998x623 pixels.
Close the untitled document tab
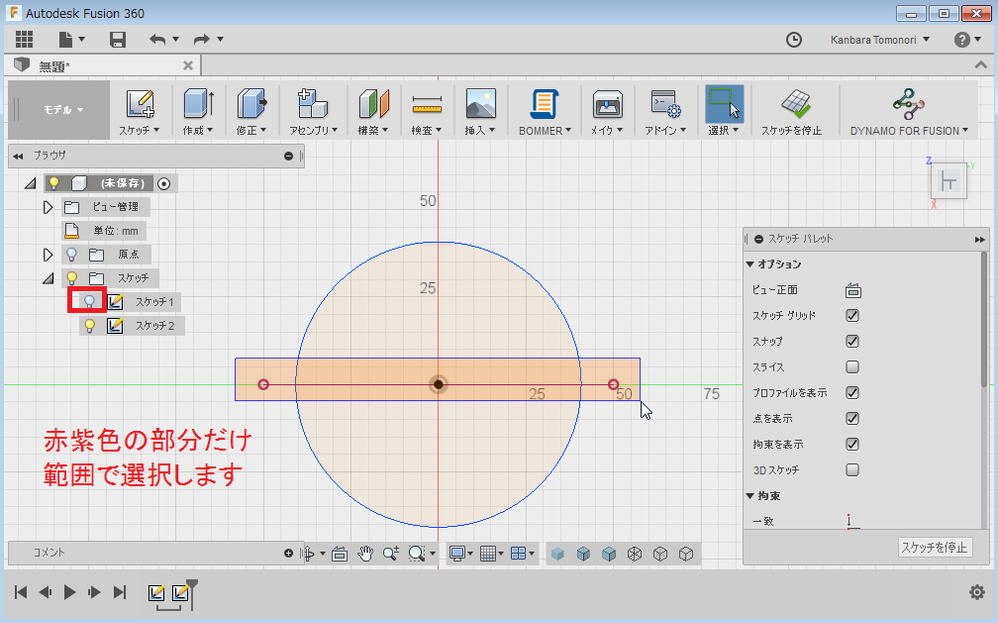(188, 66)
